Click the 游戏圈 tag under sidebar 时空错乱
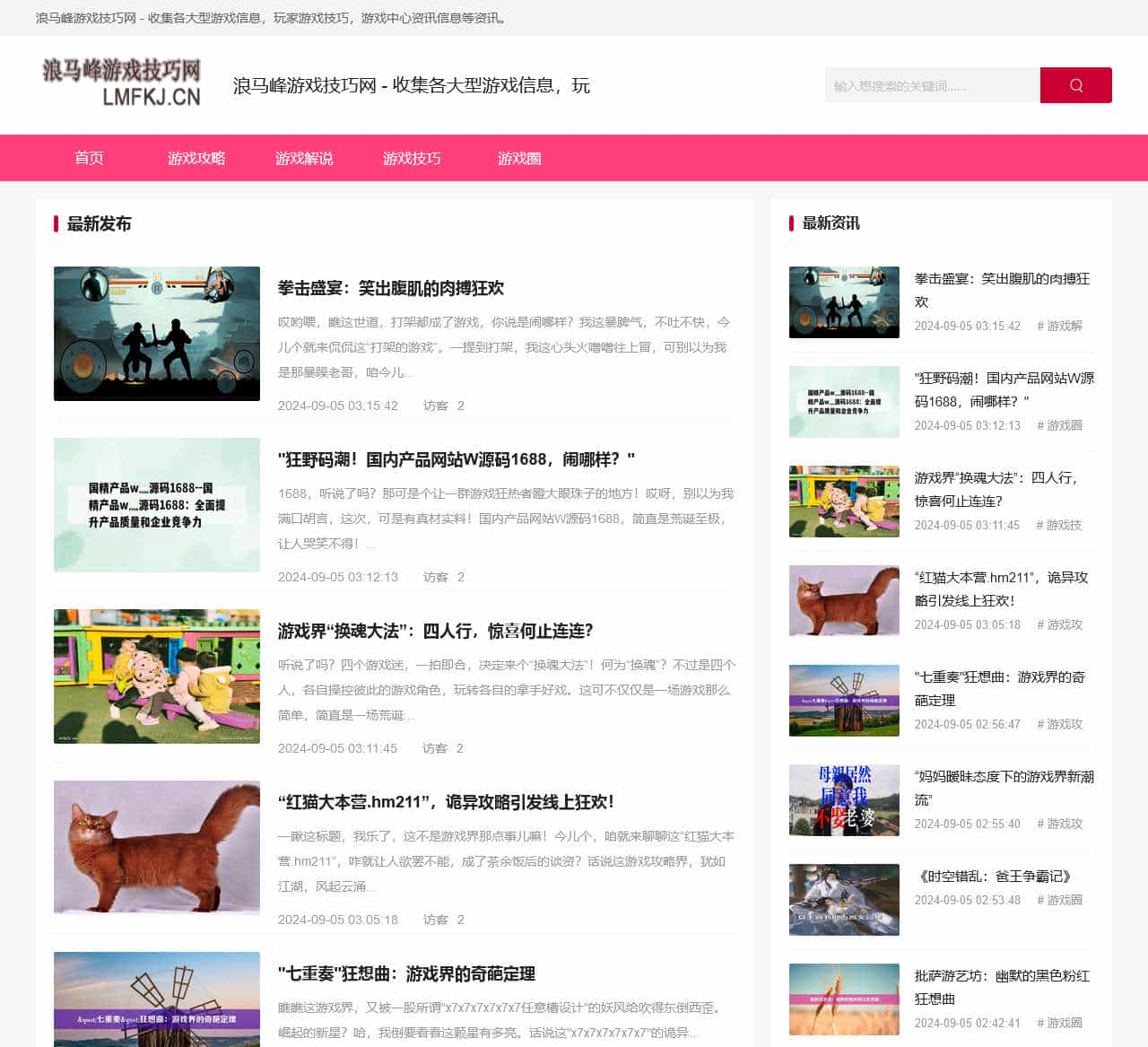The height and width of the screenshot is (1047, 1148). pyautogui.click(x=1060, y=900)
